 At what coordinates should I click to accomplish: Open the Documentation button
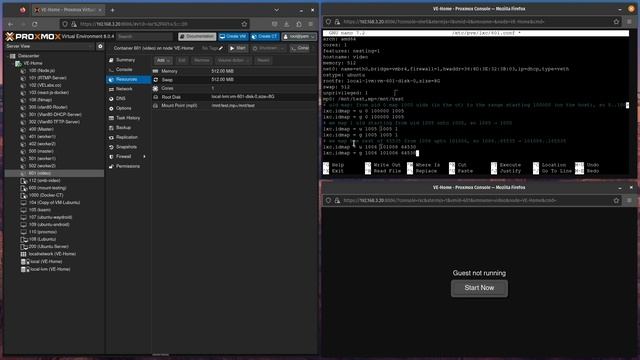(197, 36)
